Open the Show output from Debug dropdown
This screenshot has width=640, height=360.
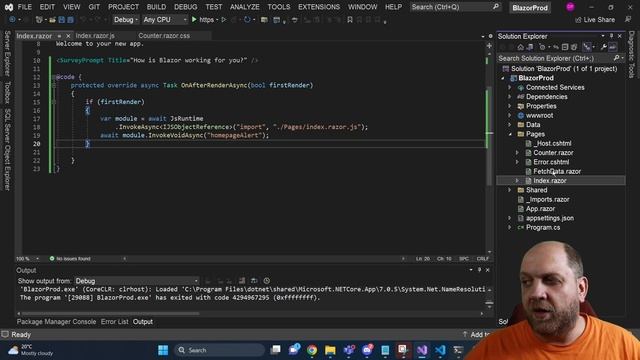[136, 281]
